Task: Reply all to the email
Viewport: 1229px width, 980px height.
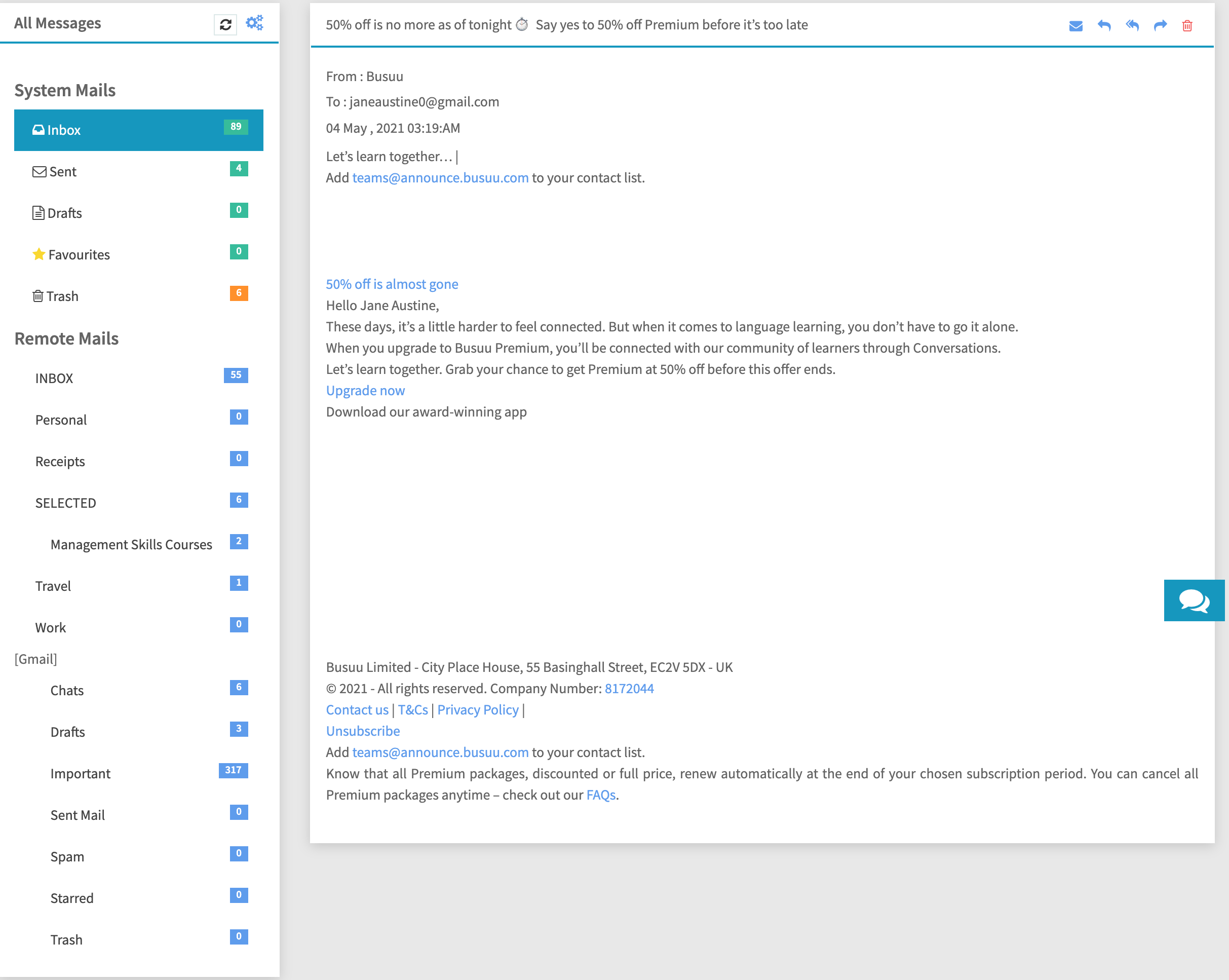Action: pyautogui.click(x=1132, y=26)
